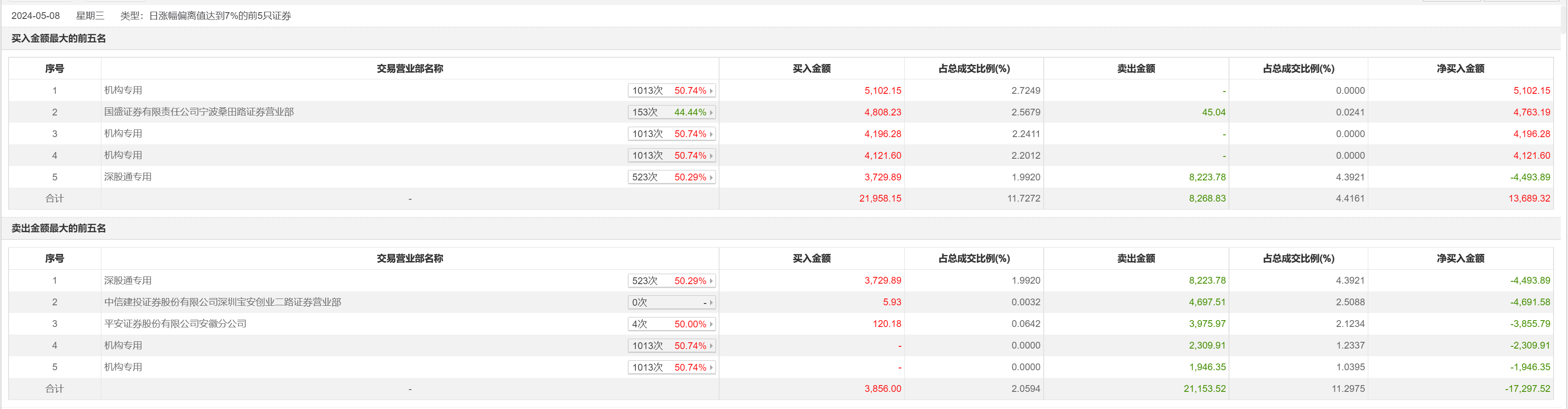Click the 买入金额最大的前五名 section heading
This screenshot has height=409, width=1568.
pos(59,38)
